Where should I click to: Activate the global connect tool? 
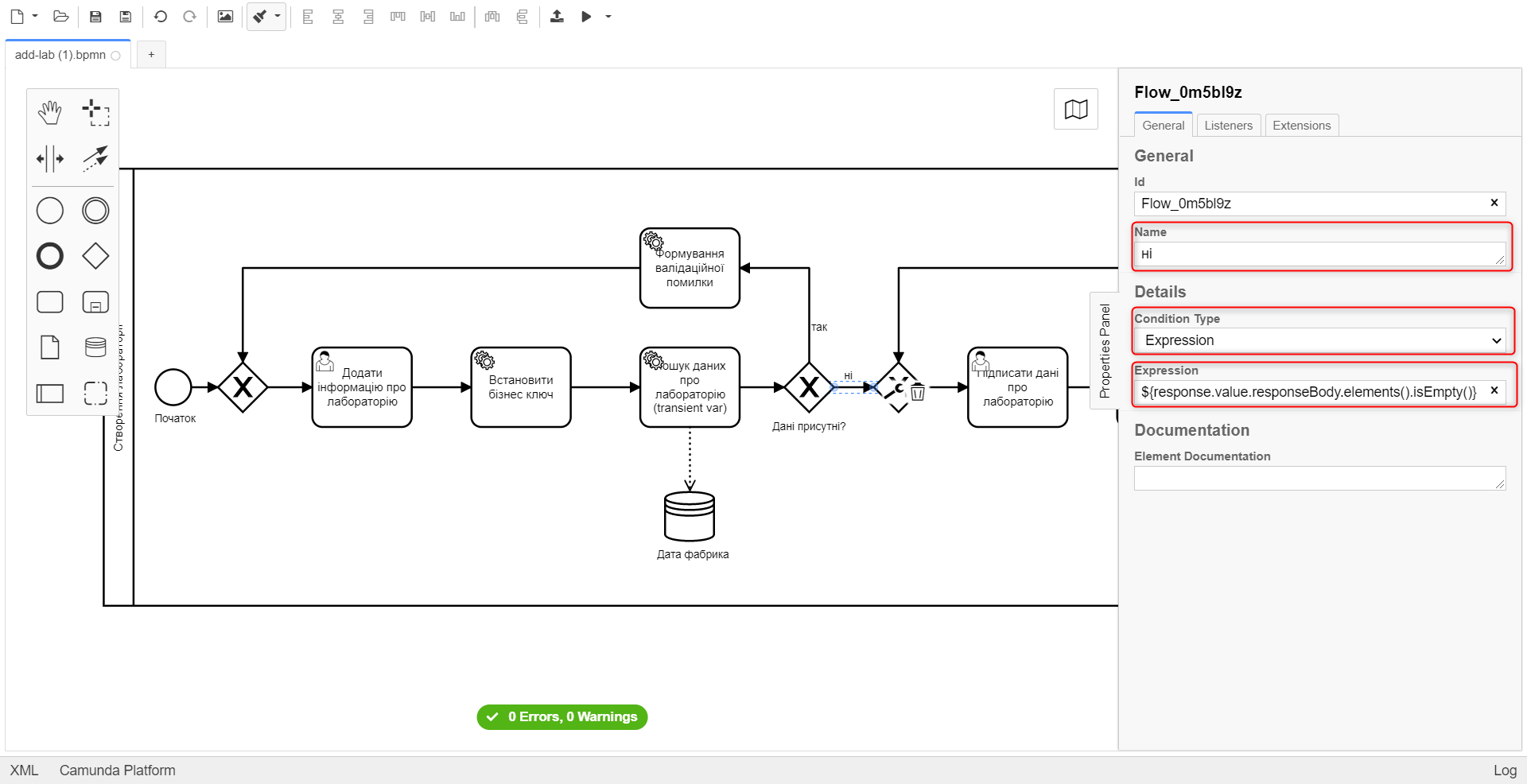point(95,158)
